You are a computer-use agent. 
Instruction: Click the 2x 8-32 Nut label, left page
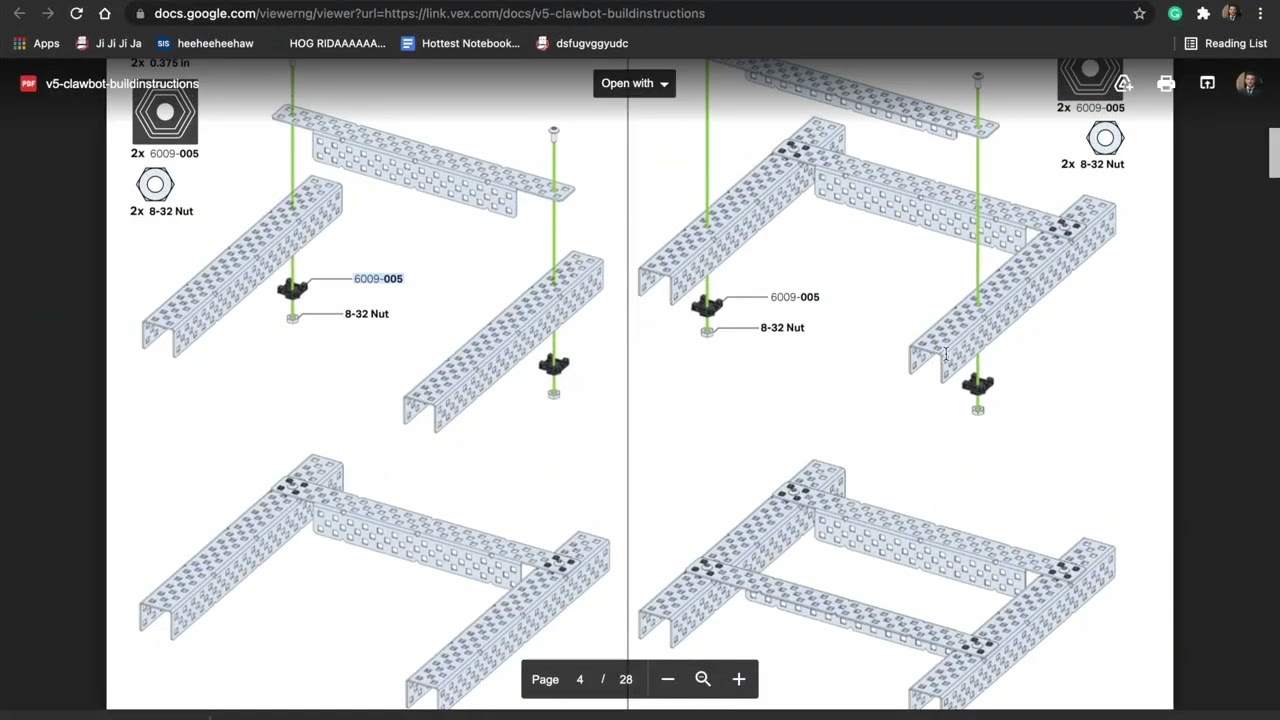tap(162, 211)
